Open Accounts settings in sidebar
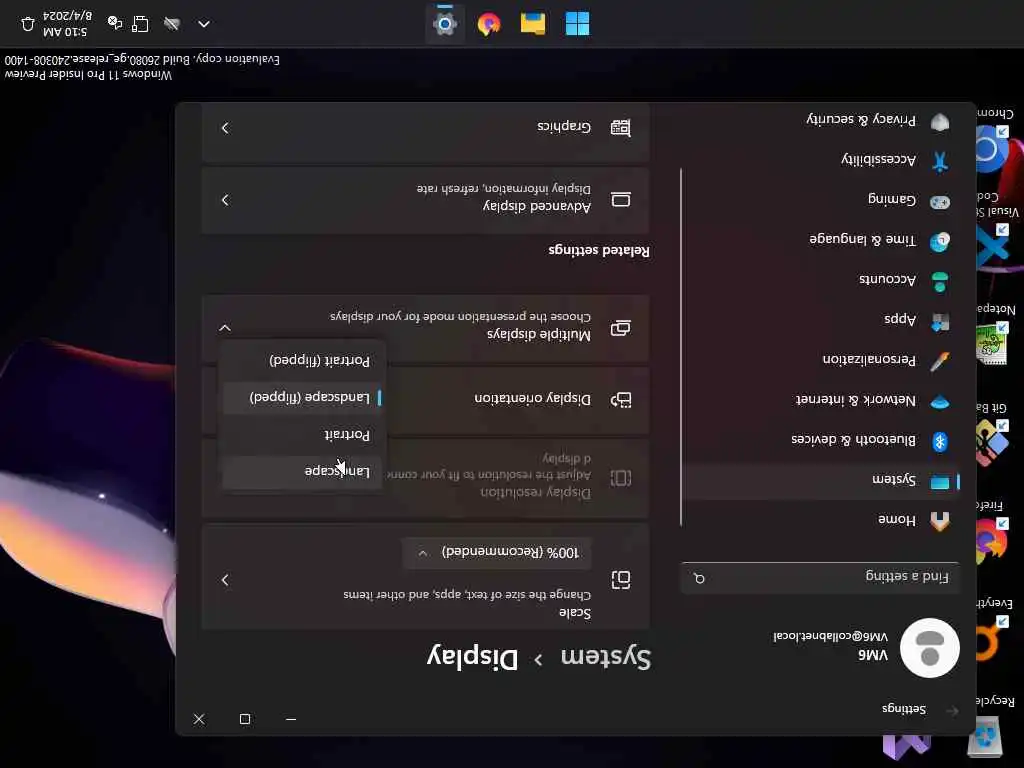This screenshot has width=1024, height=768. coord(820,280)
